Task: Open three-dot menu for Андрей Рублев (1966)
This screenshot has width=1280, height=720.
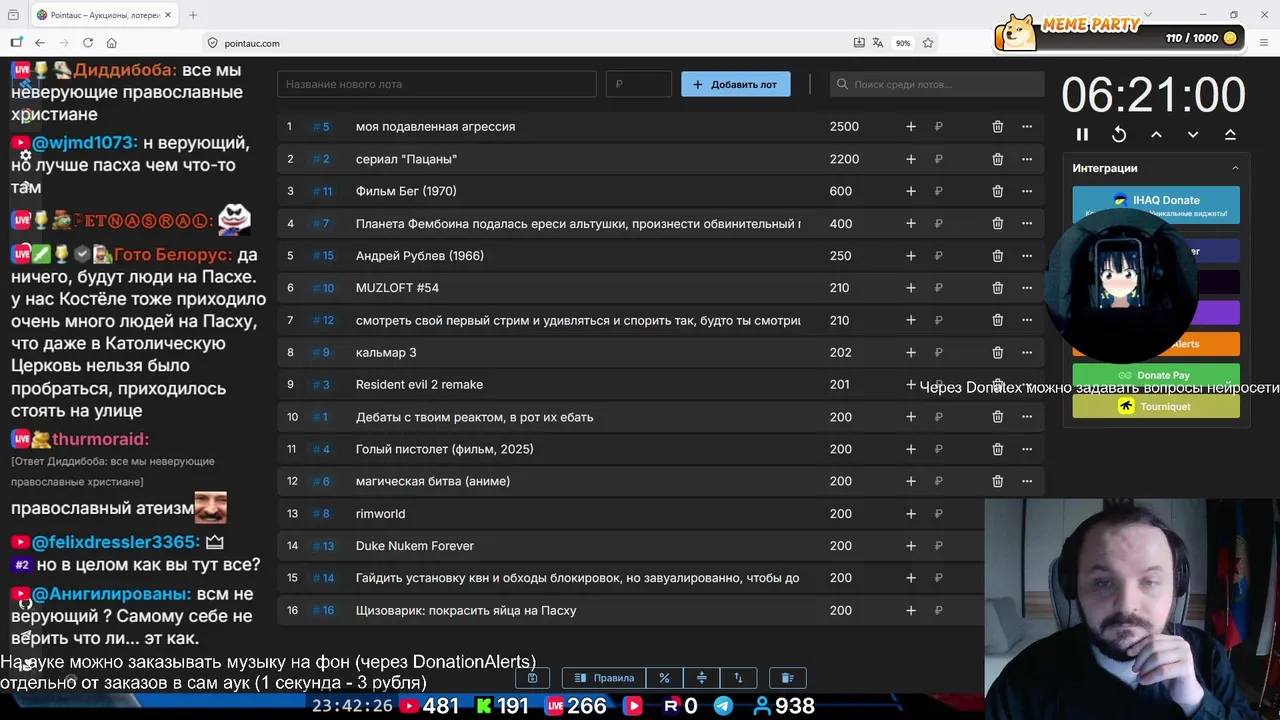Action: point(1026,256)
